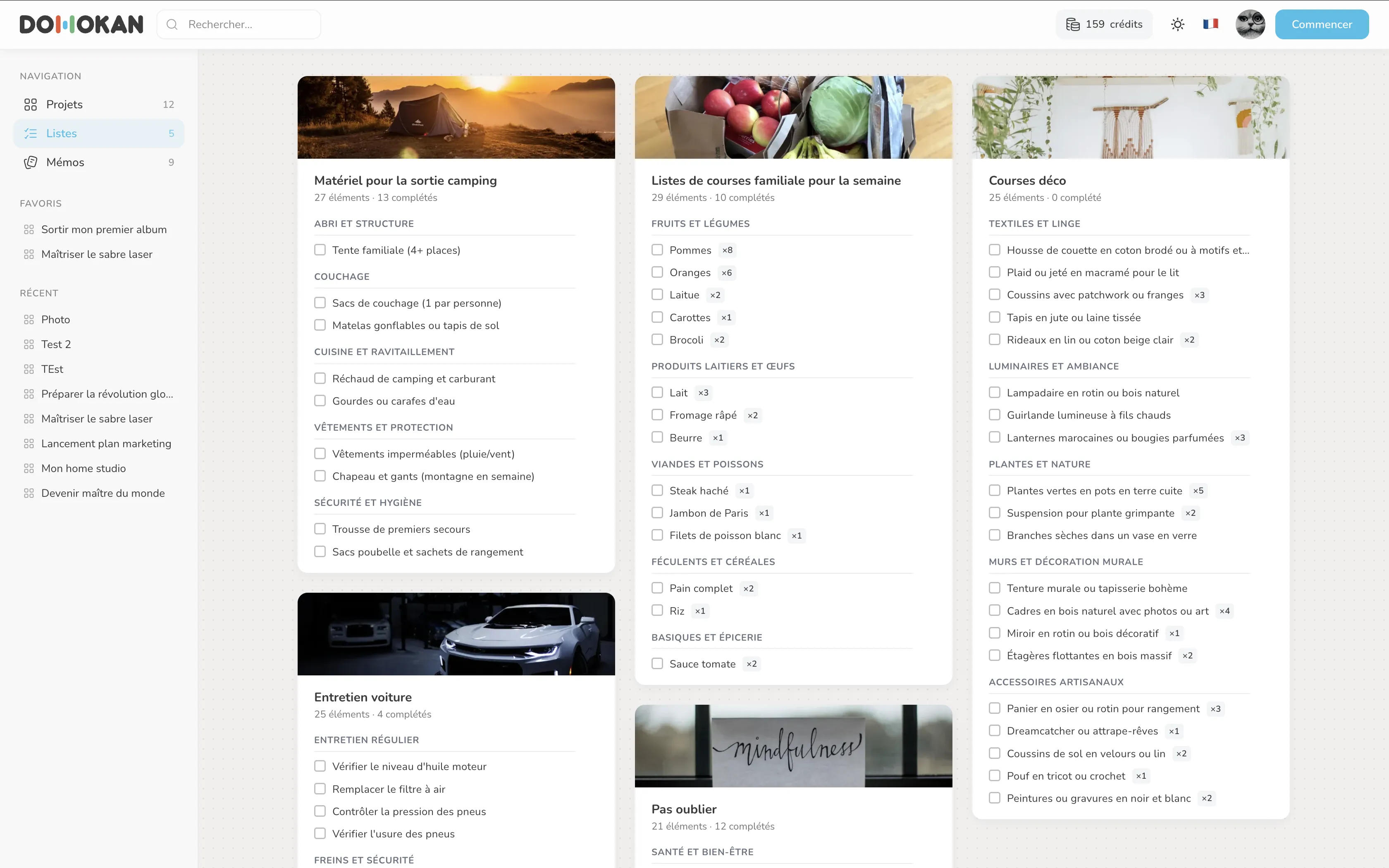Screen dimensions: 1389x868
Task: Open the Matériel pour la sortie camping title
Action: tap(405, 180)
